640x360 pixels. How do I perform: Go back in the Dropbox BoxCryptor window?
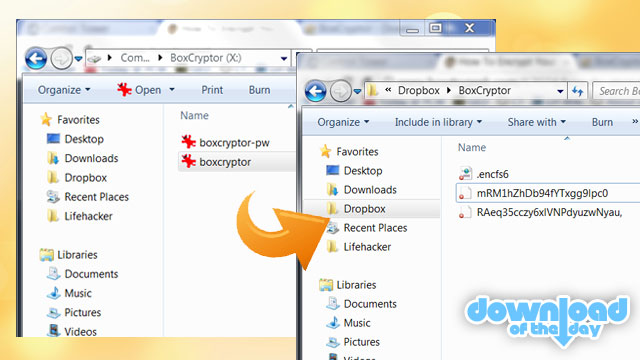(x=316, y=91)
